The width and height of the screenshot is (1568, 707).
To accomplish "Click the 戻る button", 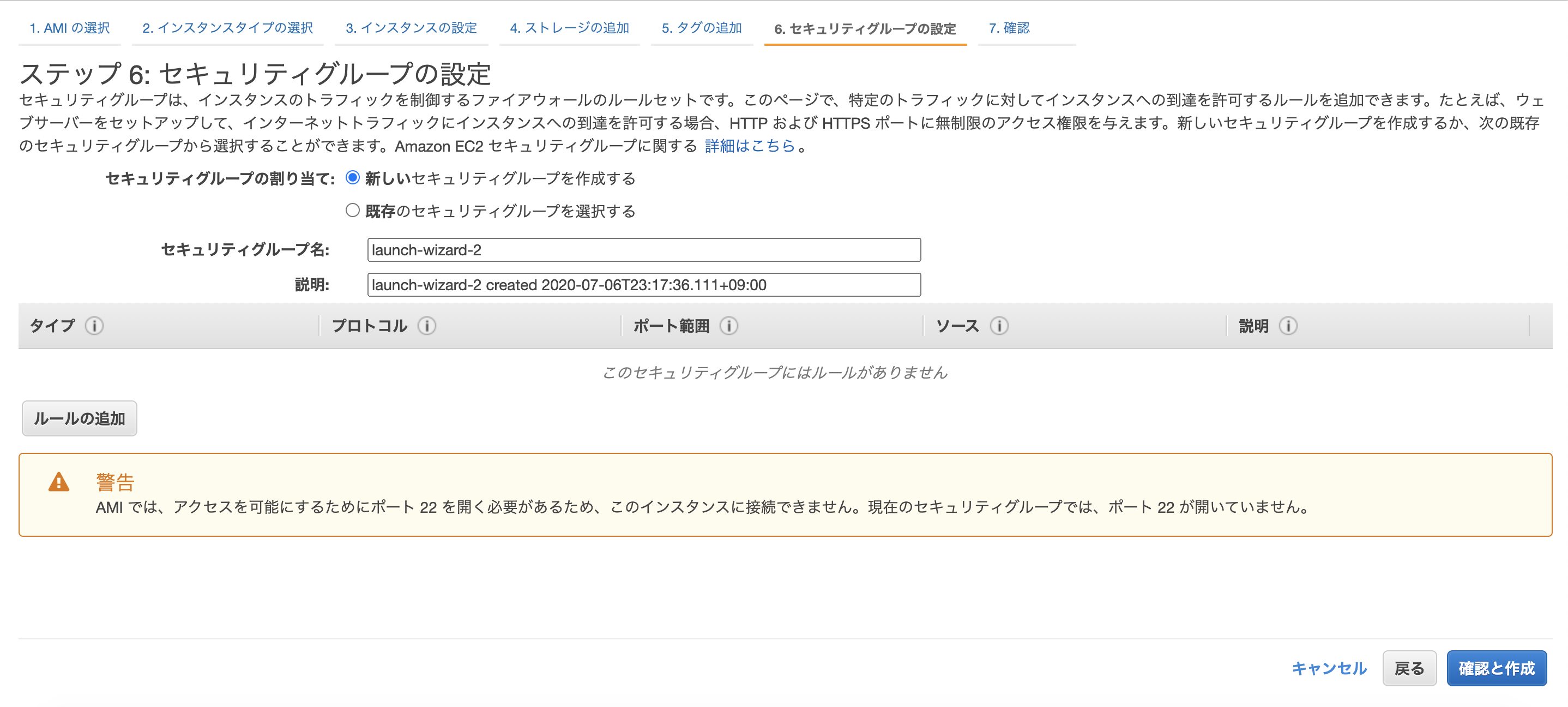I will coord(1409,668).
